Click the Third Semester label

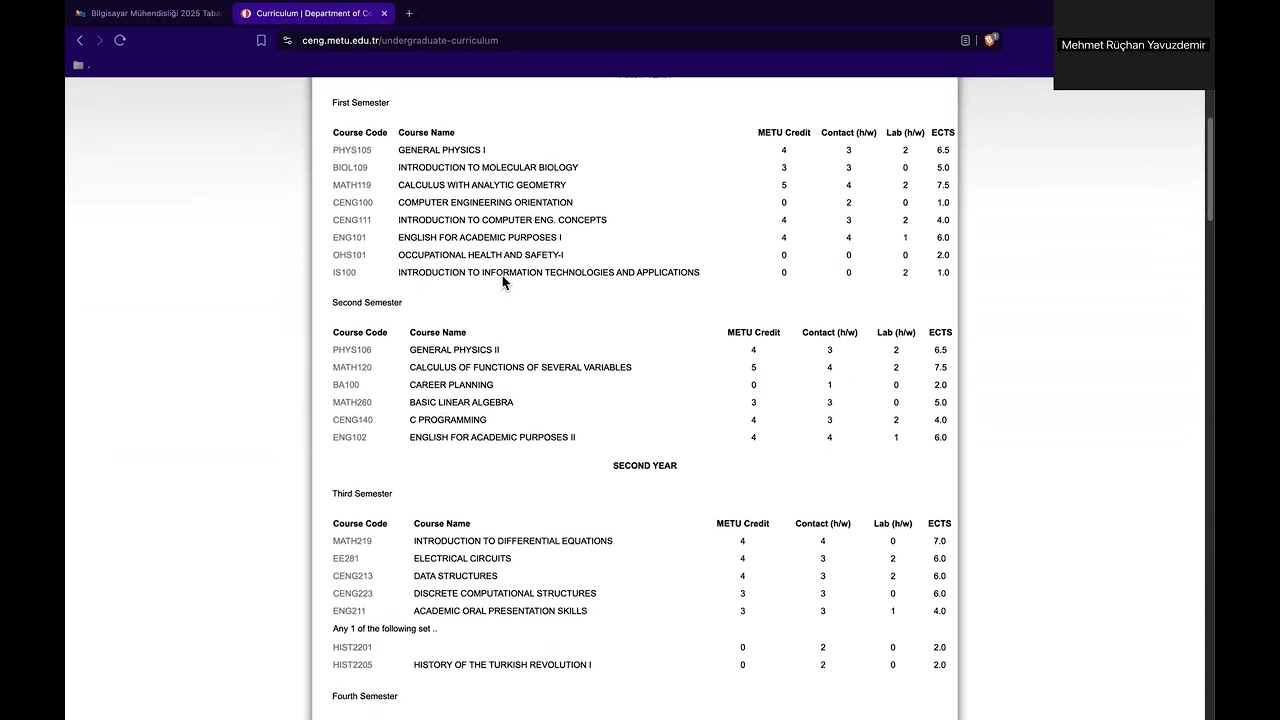coord(362,494)
